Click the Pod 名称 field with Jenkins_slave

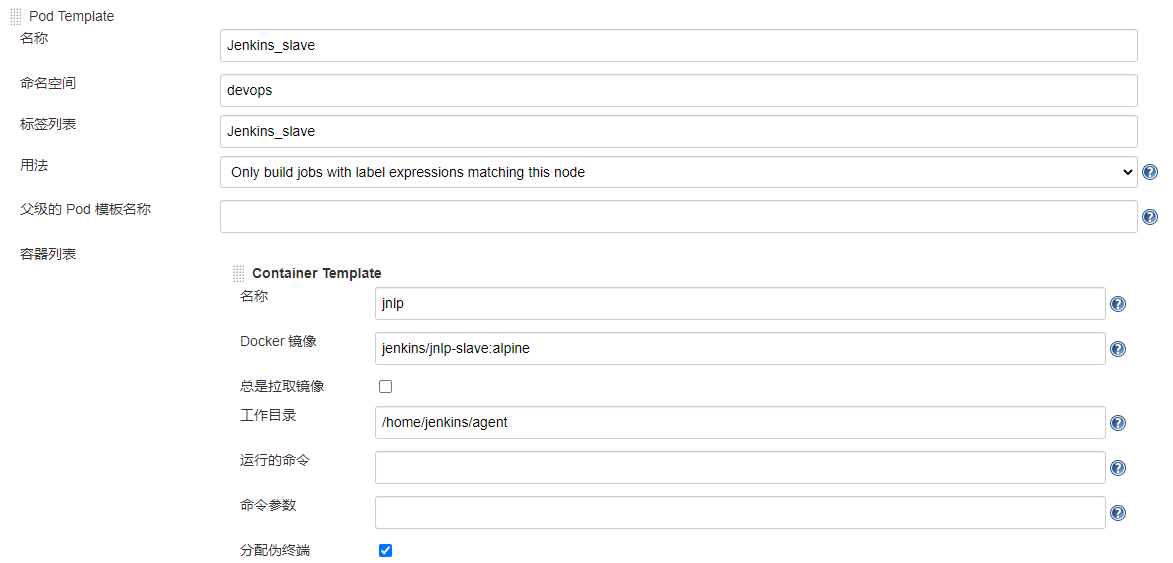pyautogui.click(x=678, y=45)
